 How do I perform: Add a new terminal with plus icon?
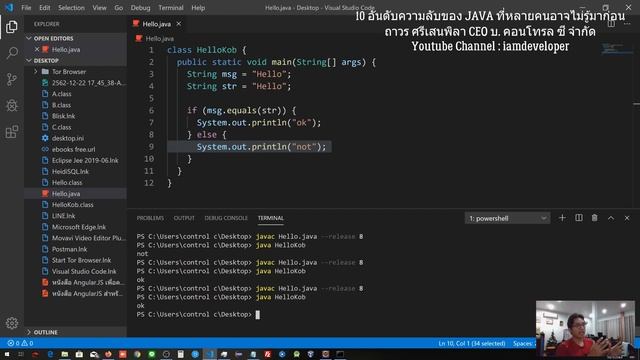(562, 218)
